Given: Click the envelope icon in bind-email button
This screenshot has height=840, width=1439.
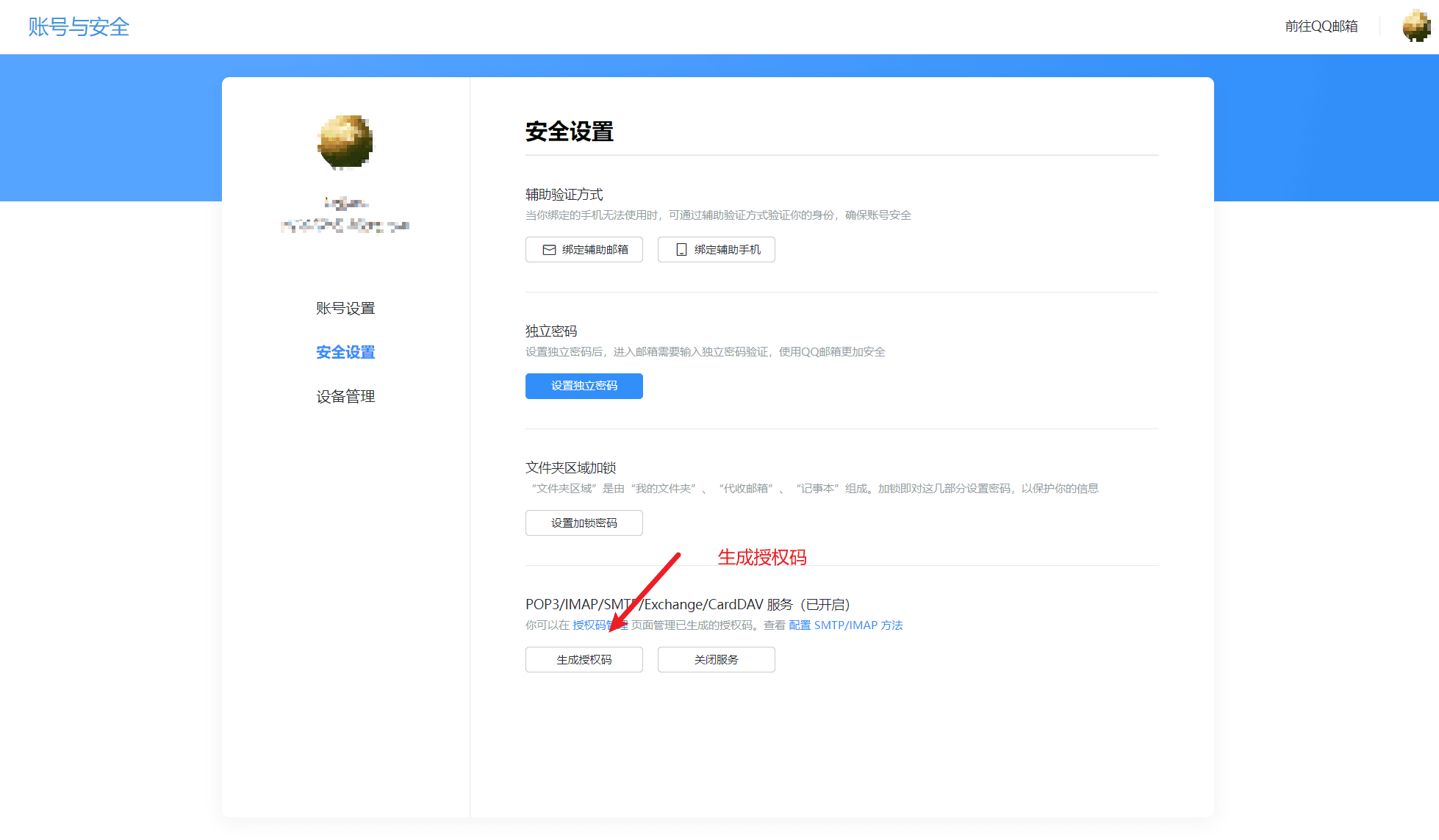Looking at the screenshot, I should click(549, 250).
